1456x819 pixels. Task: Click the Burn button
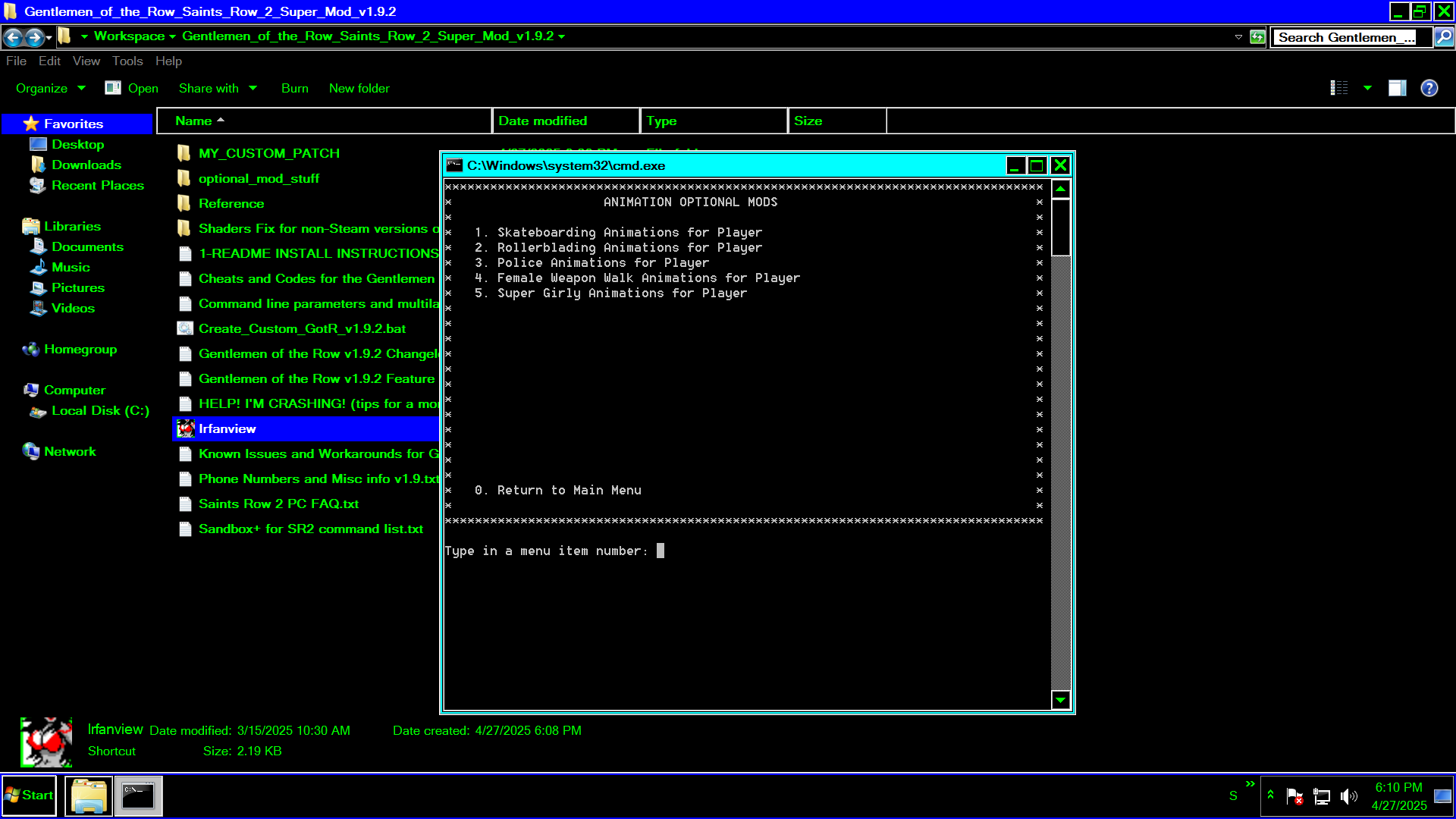[x=295, y=89]
